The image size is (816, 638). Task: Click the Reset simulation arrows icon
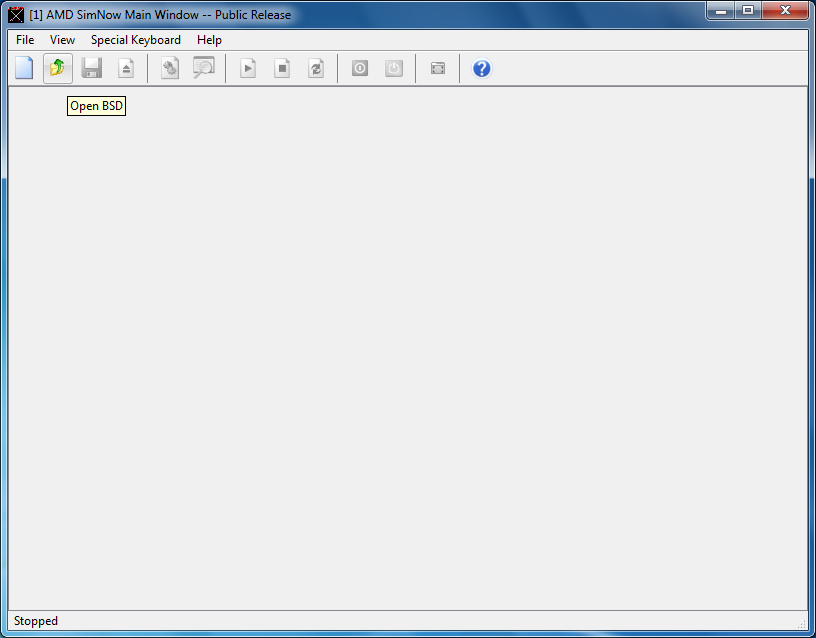point(316,68)
